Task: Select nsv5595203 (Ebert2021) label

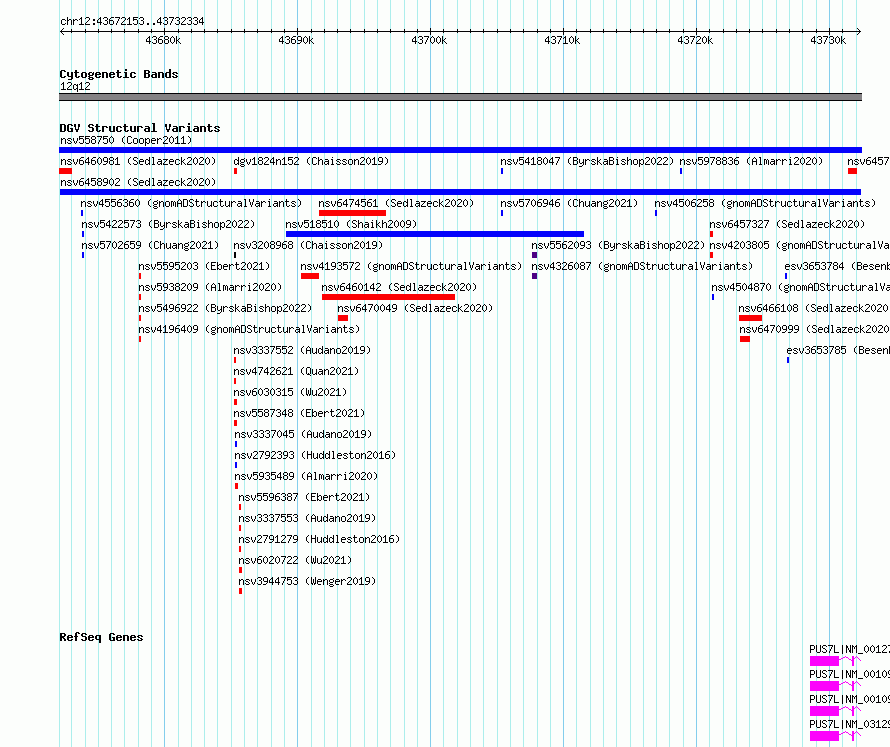Action: pyautogui.click(x=204, y=266)
